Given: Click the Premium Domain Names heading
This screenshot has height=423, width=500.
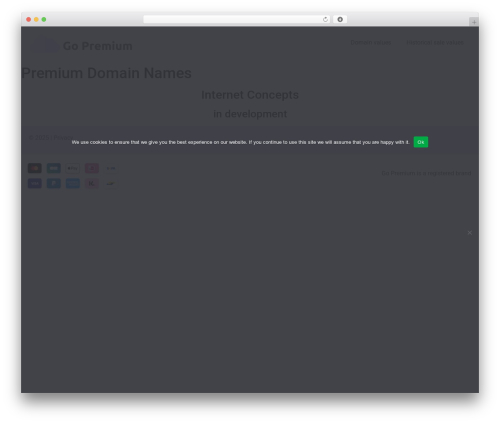Looking at the screenshot, I should click(x=106, y=73).
